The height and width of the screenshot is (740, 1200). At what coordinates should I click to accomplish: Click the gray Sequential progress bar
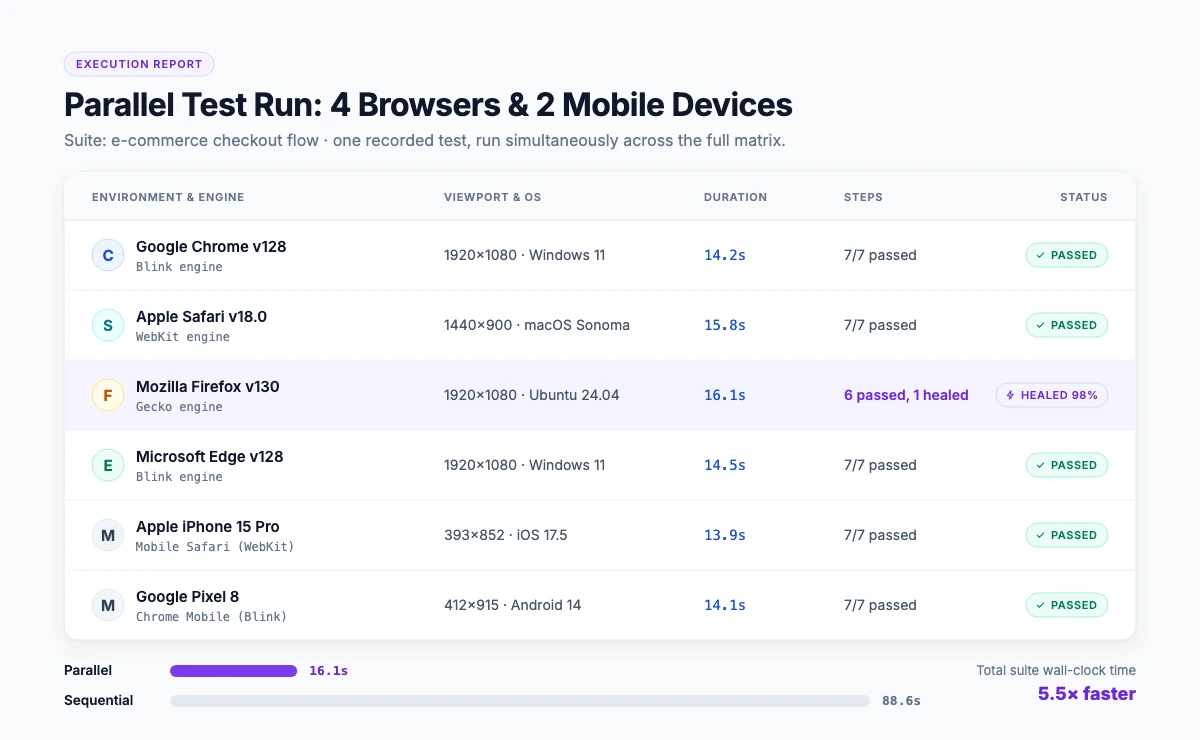pyautogui.click(x=520, y=701)
